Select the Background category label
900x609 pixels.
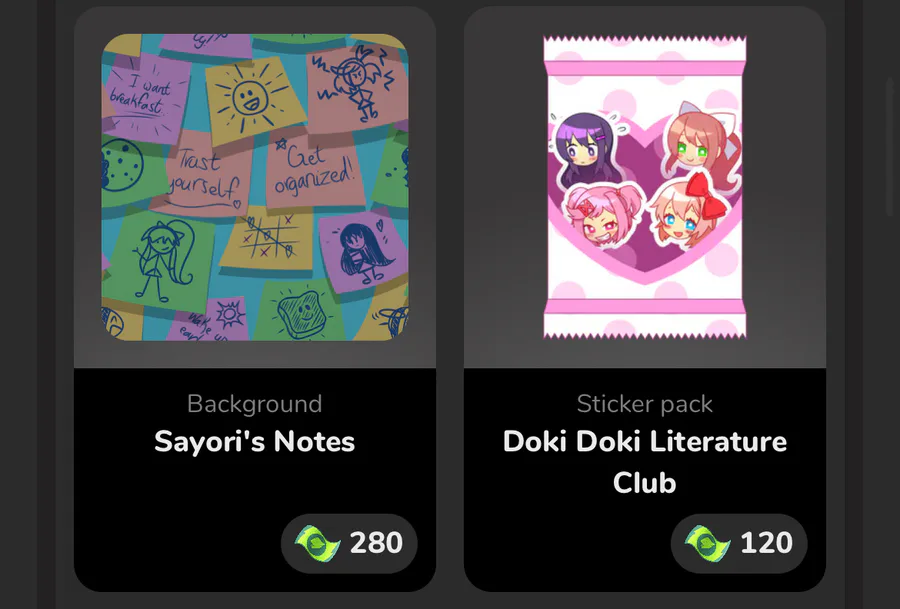coord(254,404)
